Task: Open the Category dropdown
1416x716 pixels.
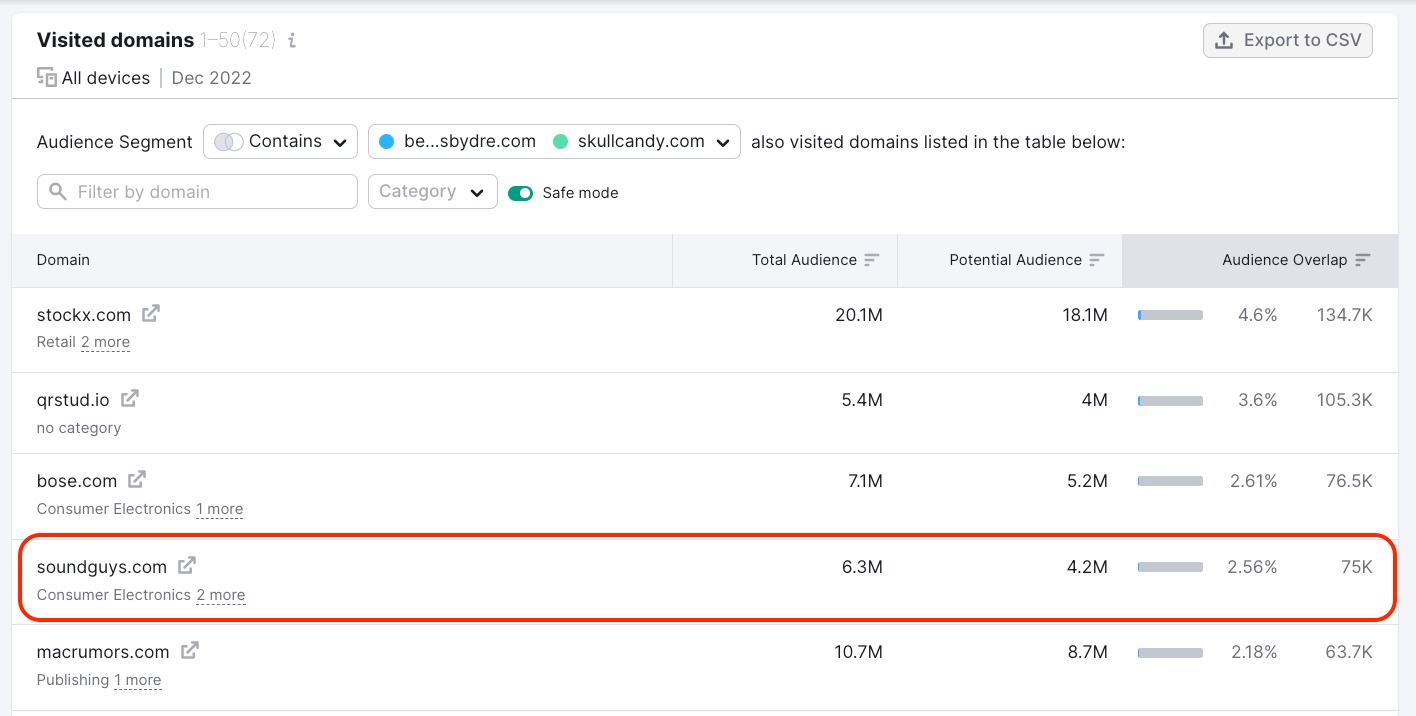Action: point(432,192)
